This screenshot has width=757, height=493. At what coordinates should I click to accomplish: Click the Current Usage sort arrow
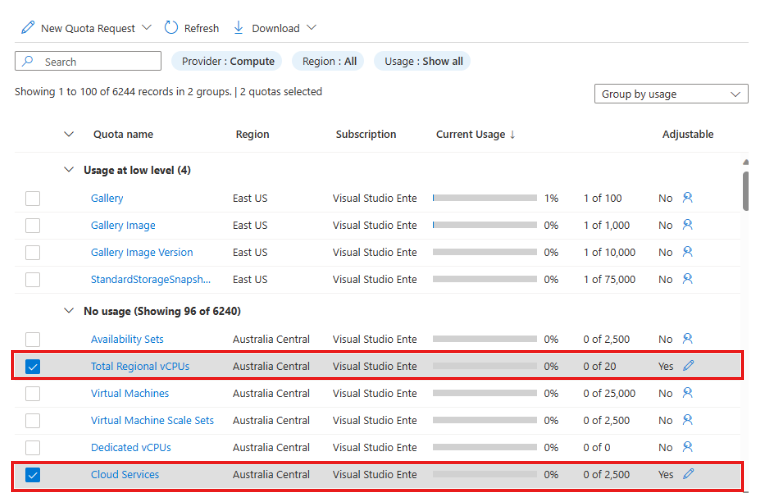[513, 135]
